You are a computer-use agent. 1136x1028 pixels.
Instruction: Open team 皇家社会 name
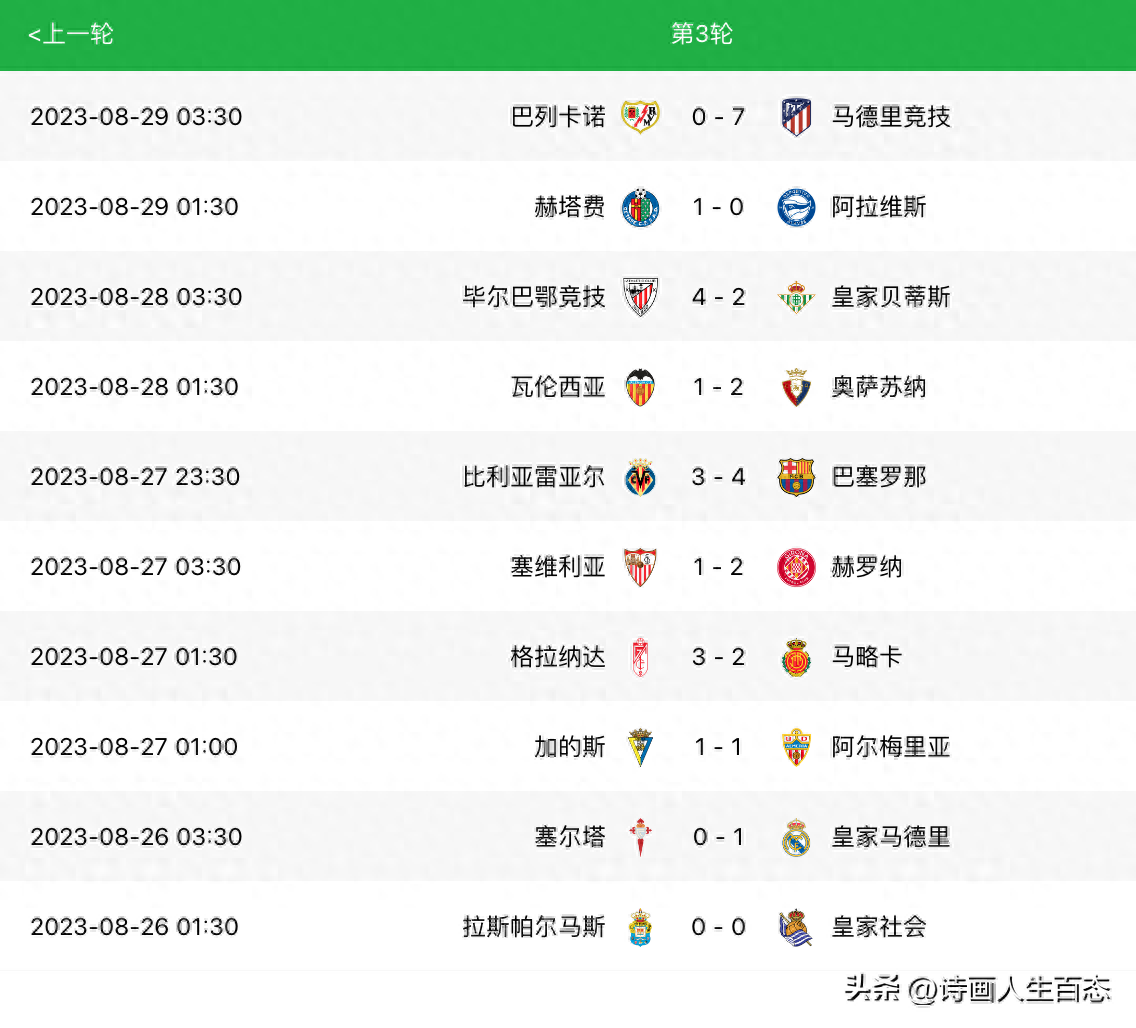coord(879,927)
